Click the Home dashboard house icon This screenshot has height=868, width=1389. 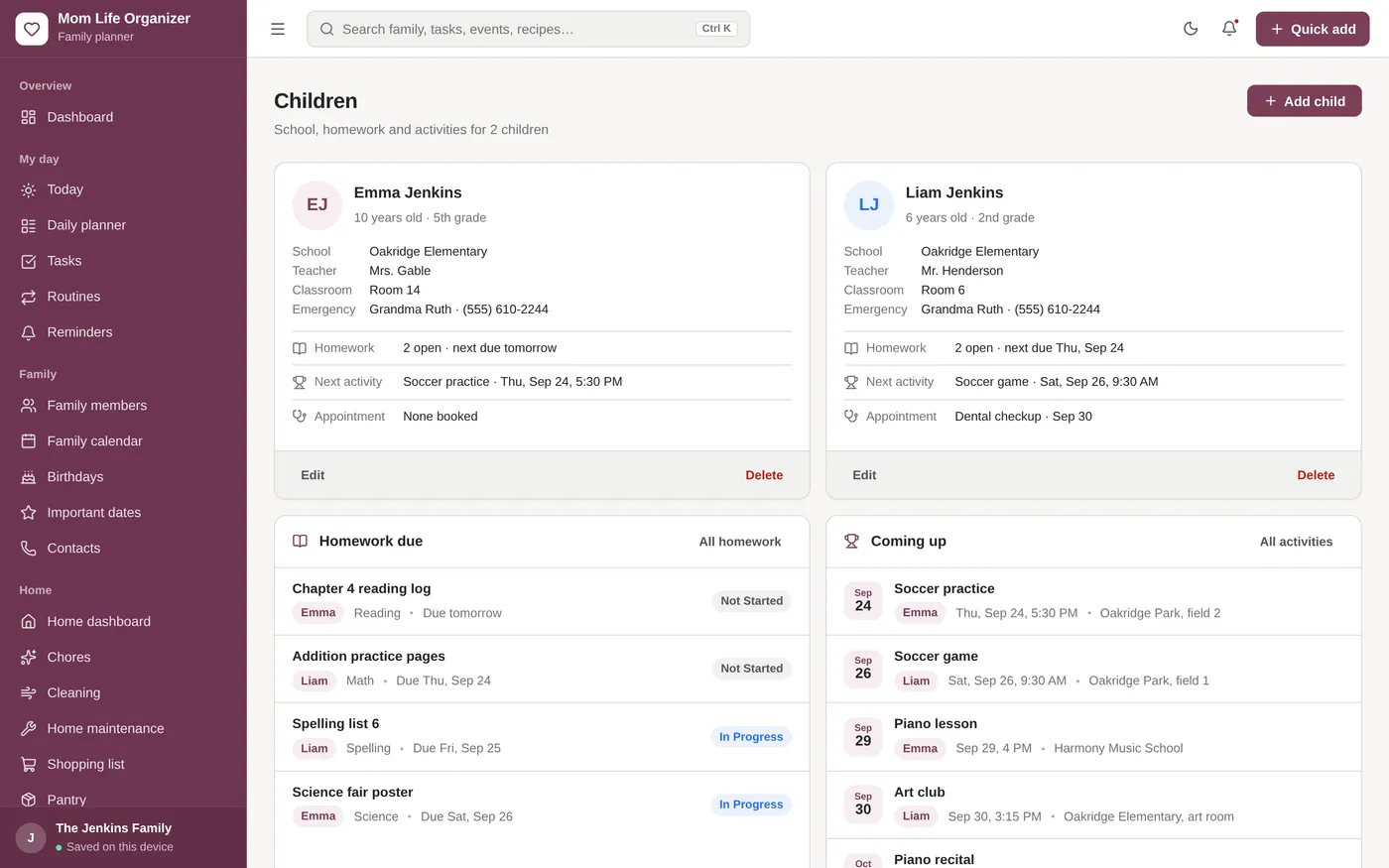(x=29, y=622)
